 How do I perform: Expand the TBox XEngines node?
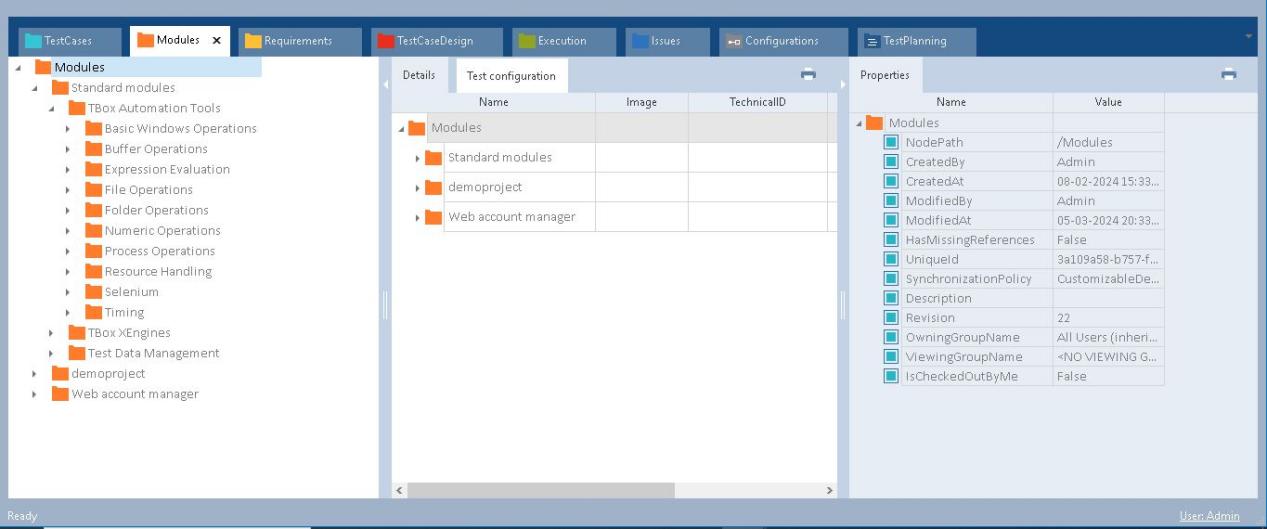click(x=52, y=333)
